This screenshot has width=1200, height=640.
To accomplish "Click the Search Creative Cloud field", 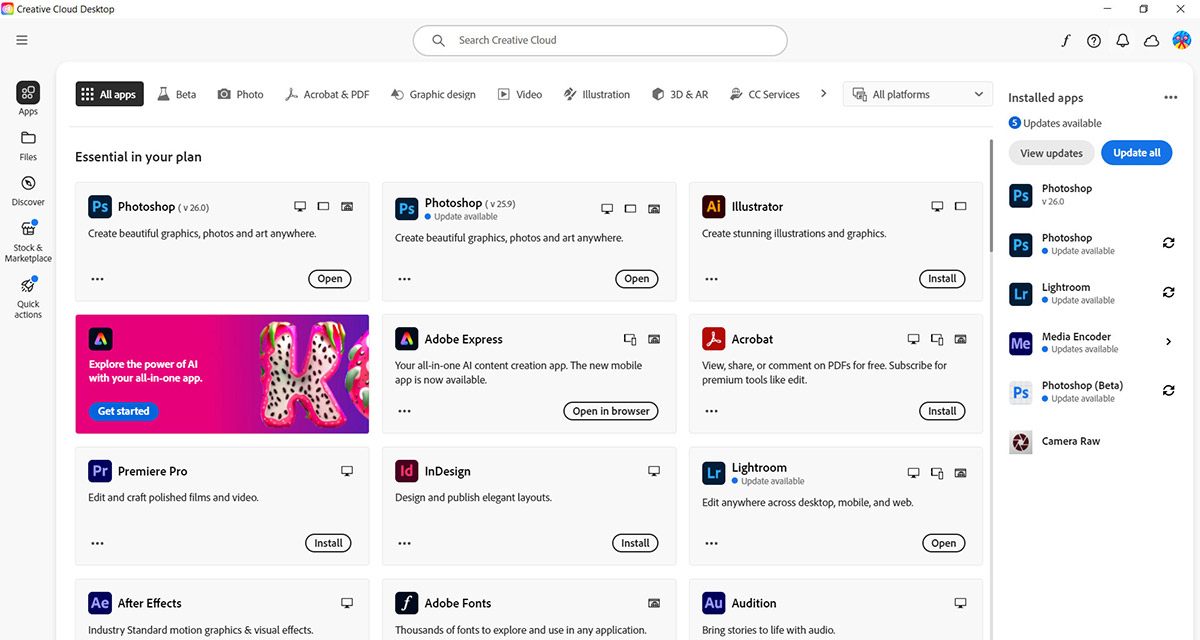I will [600, 40].
